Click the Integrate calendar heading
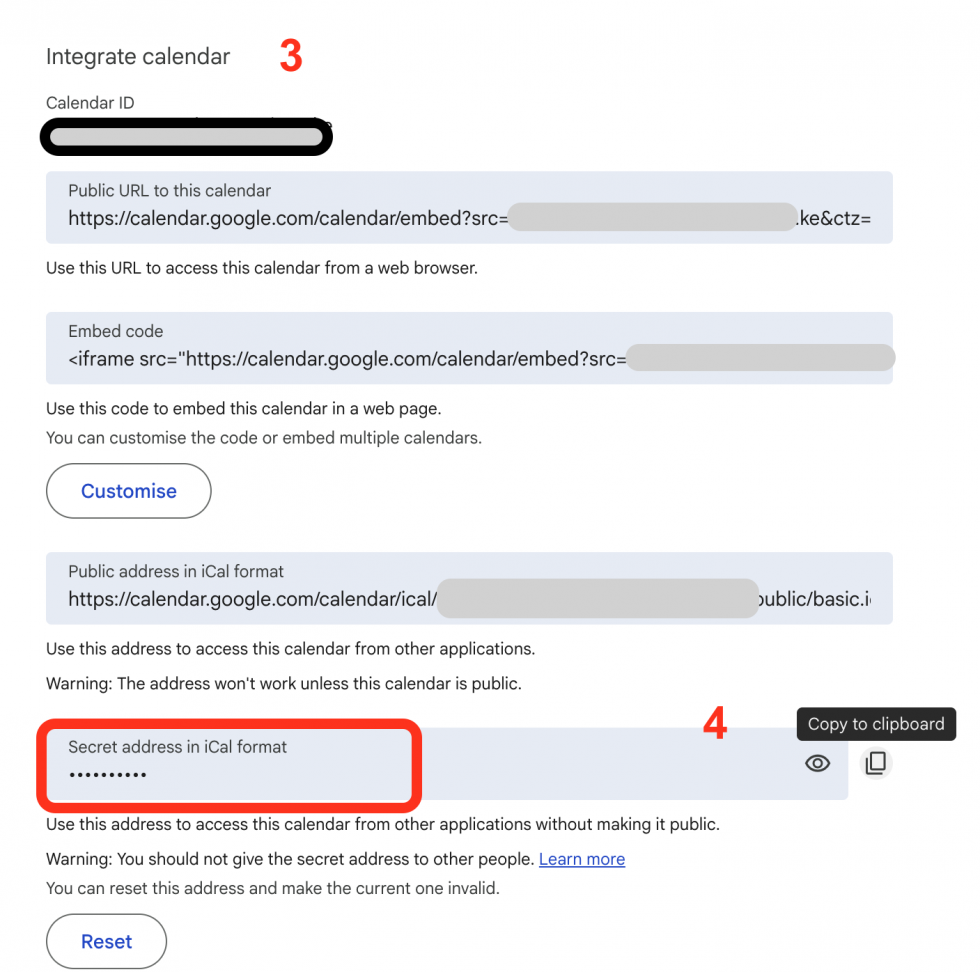The height and width of the screenshot is (972, 980). pyautogui.click(x=137, y=57)
